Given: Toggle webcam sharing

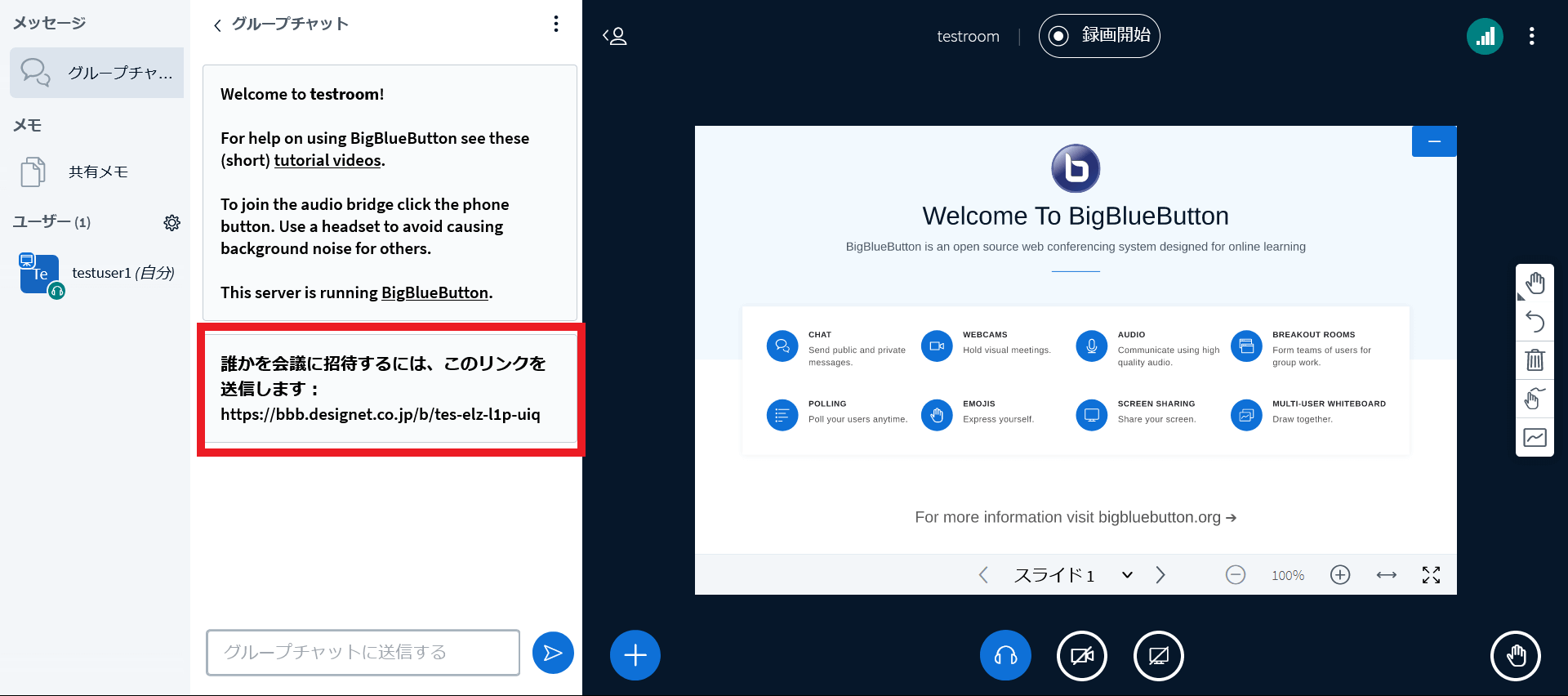Looking at the screenshot, I should pos(1082,655).
